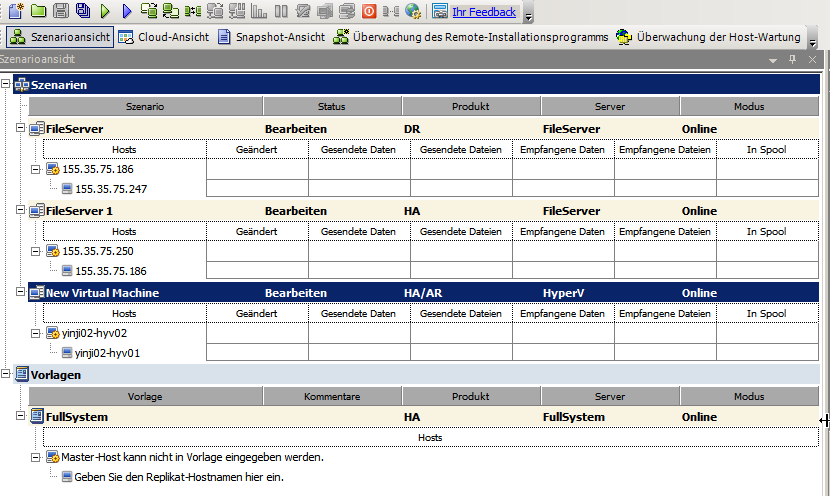Viewport: 830px width, 496px height.
Task: Click the Save All (stacked disks) icon
Action: click(83, 12)
